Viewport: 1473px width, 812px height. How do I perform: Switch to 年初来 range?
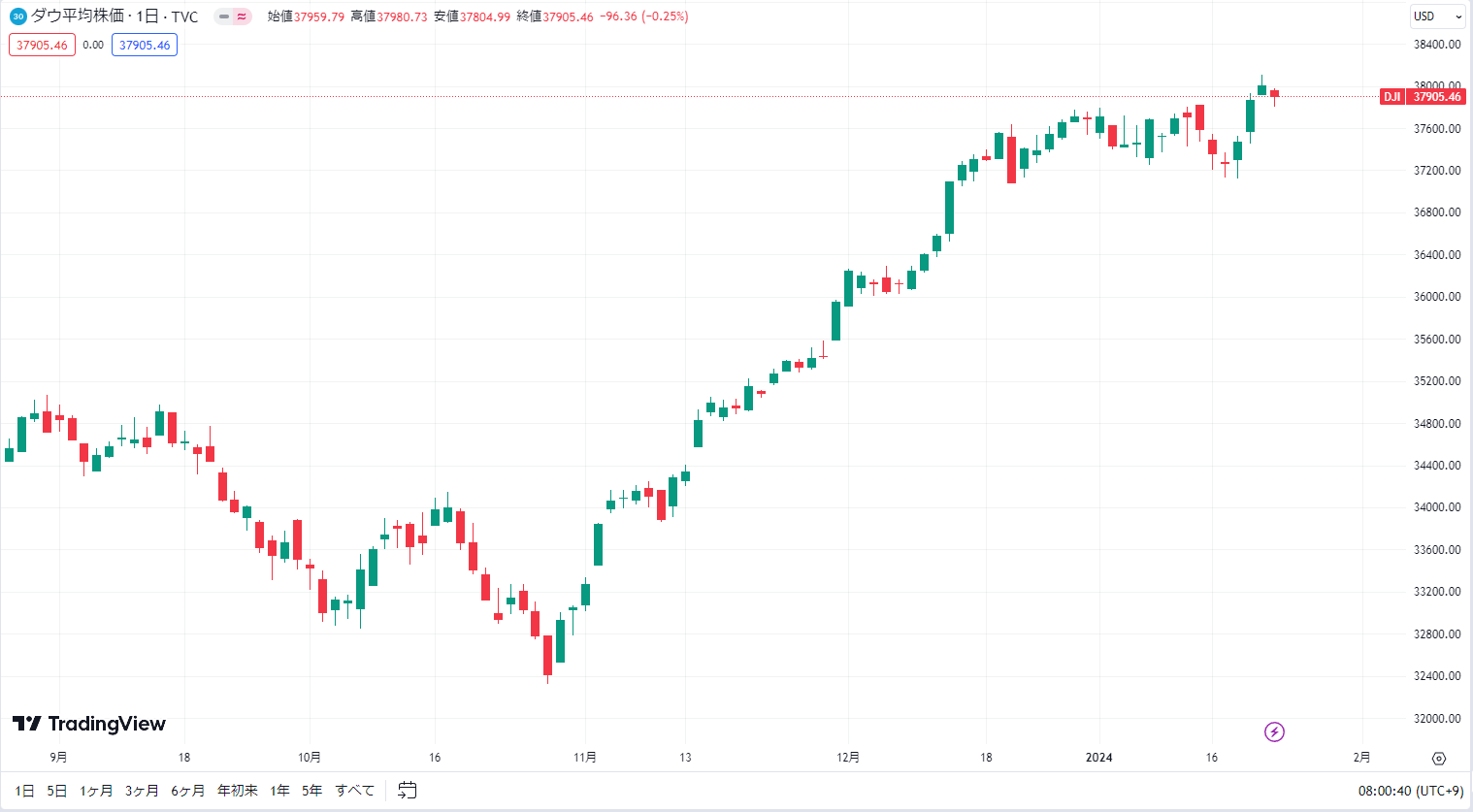pos(238,791)
